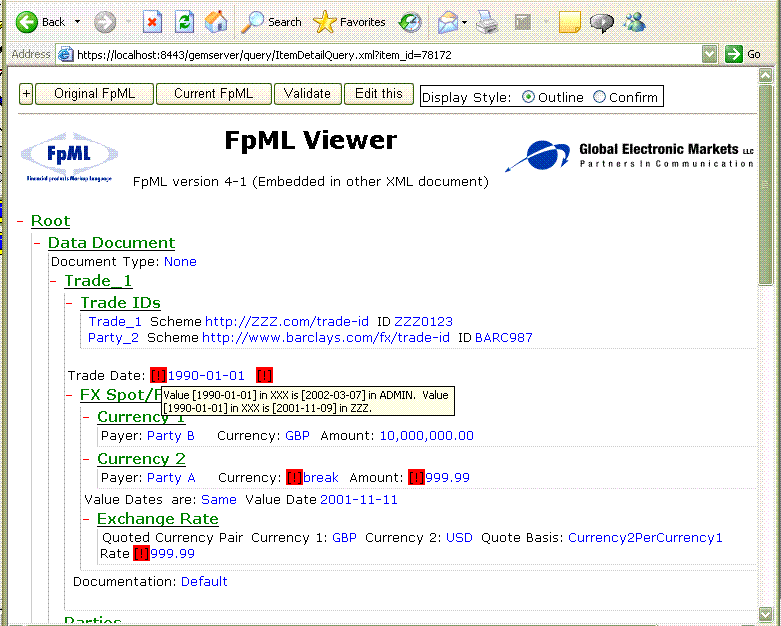Open Favorites with the star icon

(x=349, y=22)
